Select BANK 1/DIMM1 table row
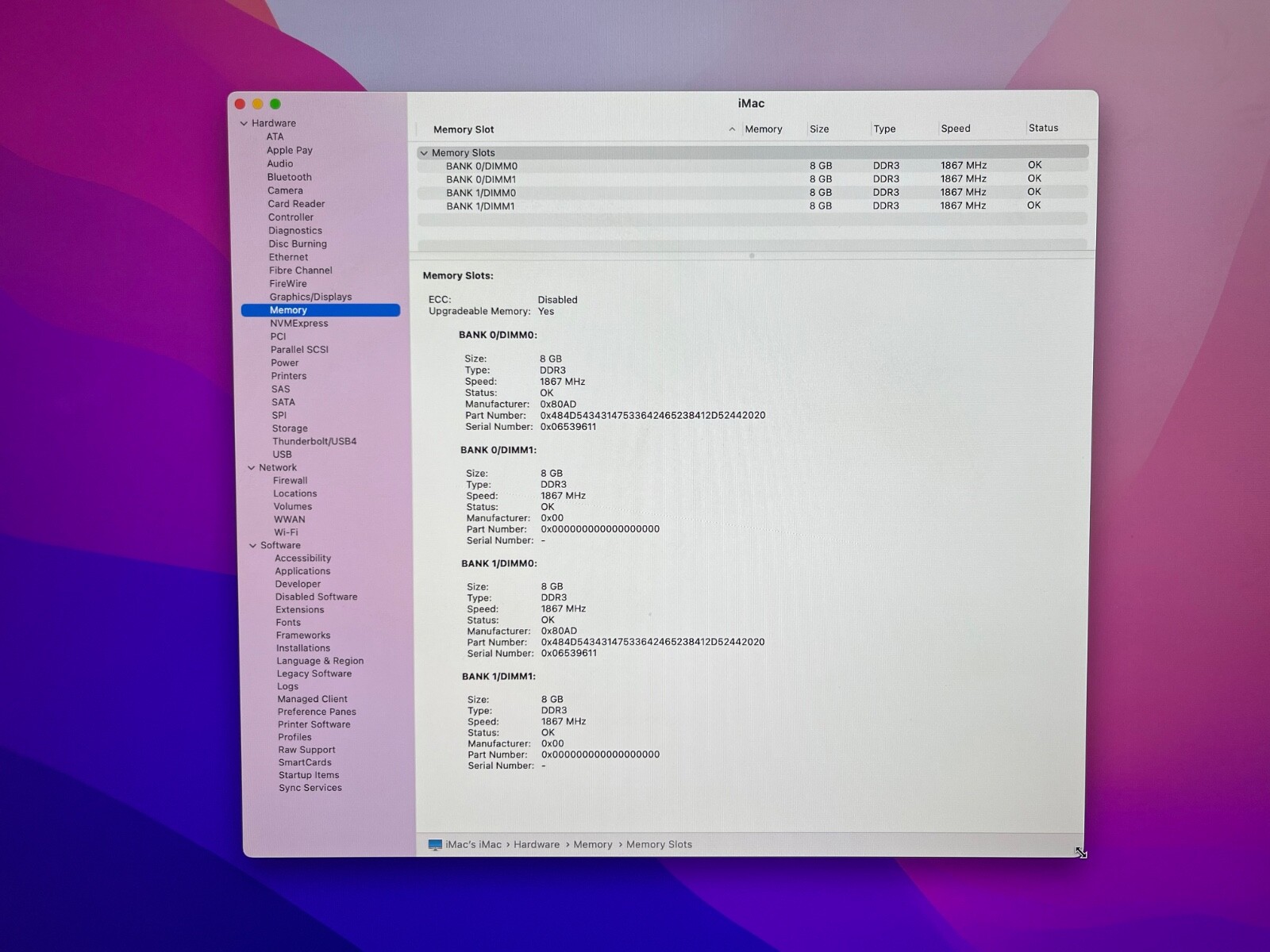Image resolution: width=1270 pixels, height=952 pixels. (x=752, y=206)
